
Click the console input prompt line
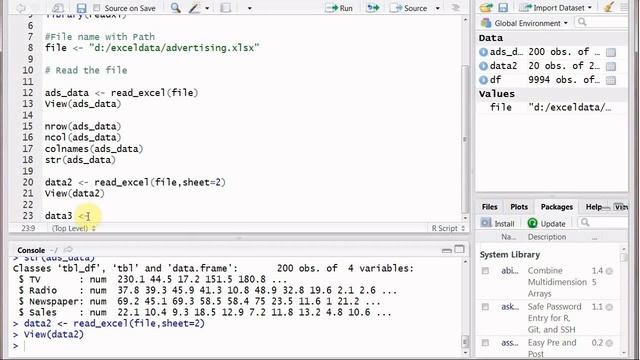(237, 346)
